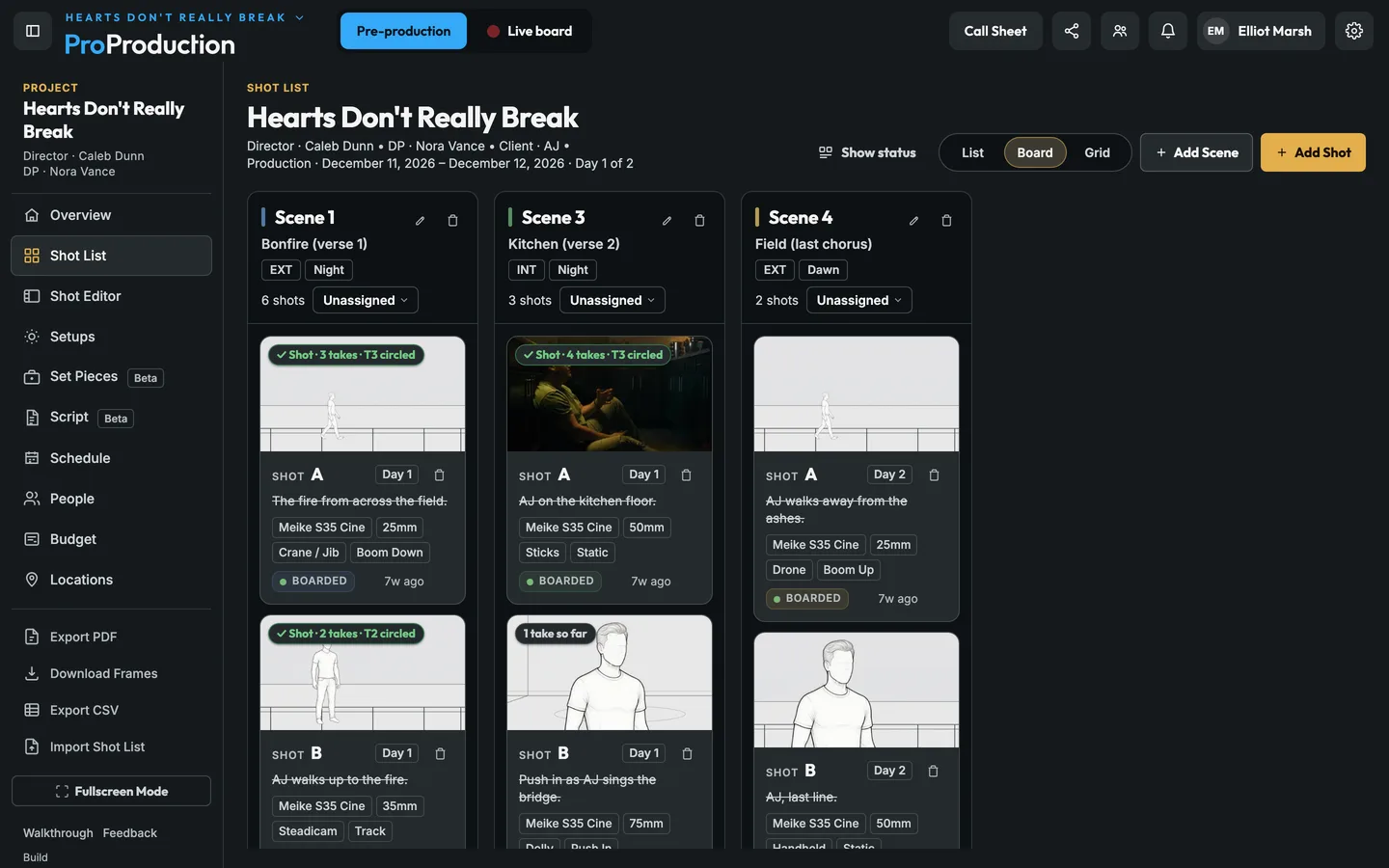Edit Scene 3 with pencil icon
Viewport: 1389px width, 868px height.
click(x=667, y=221)
